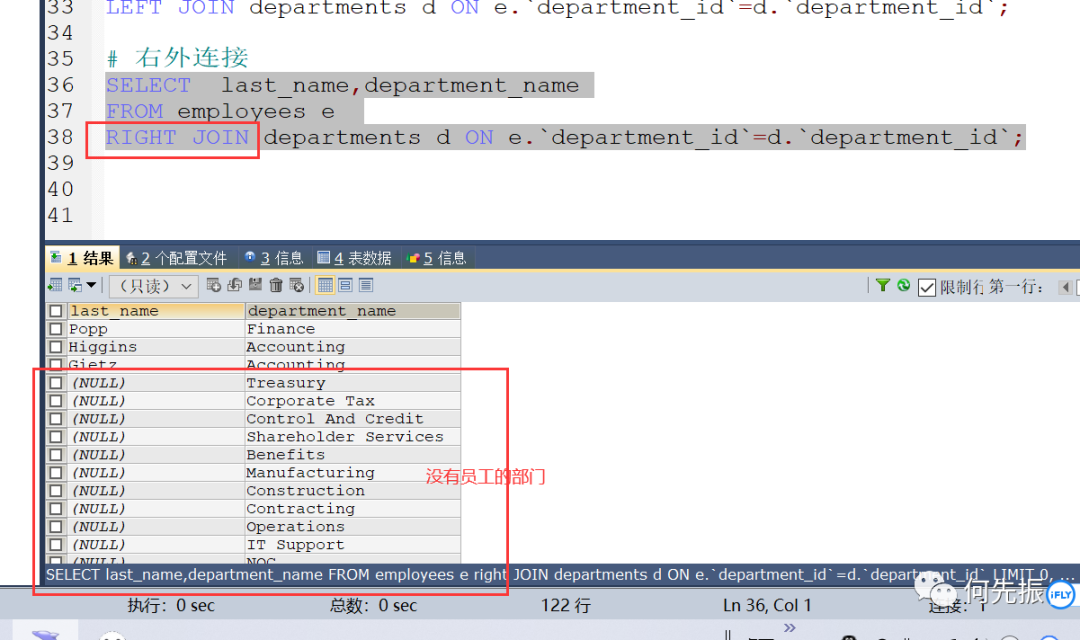Click the insert new row icon
Image resolution: width=1080 pixels, height=640 pixels.
[x=214, y=285]
